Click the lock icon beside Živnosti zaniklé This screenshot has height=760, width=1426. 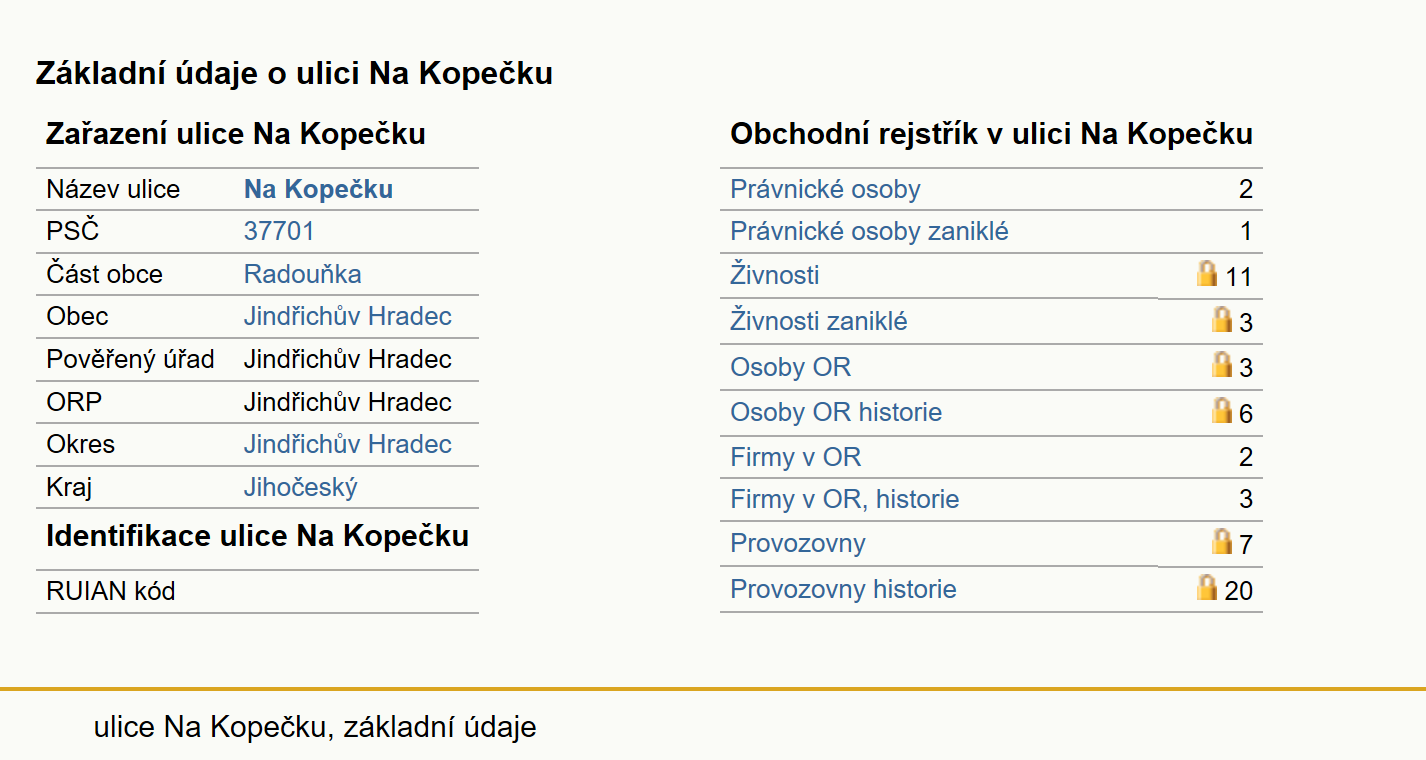pyautogui.click(x=1221, y=319)
